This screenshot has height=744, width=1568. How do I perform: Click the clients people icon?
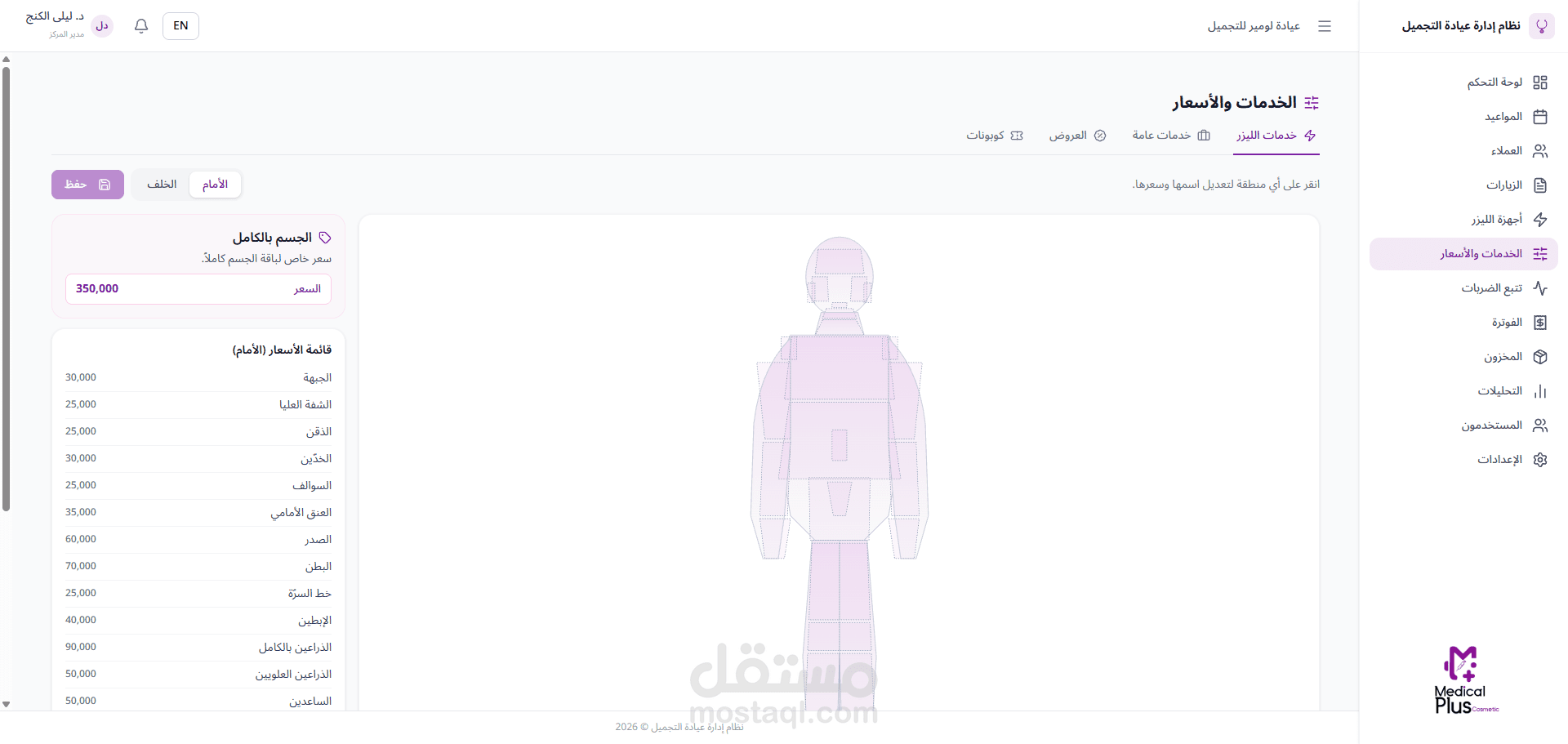[x=1540, y=151]
